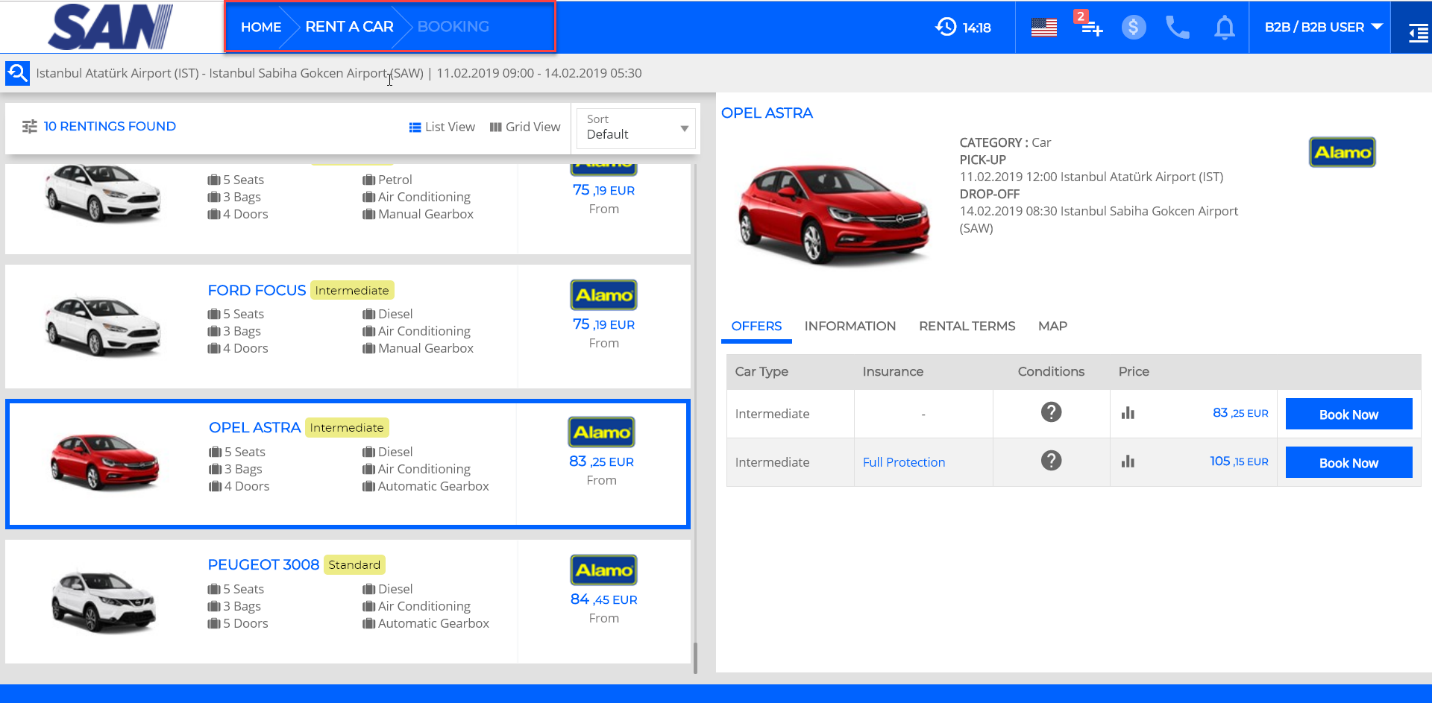Click the 5 Doors label
1432x703 pixels.
pyautogui.click(x=245, y=623)
